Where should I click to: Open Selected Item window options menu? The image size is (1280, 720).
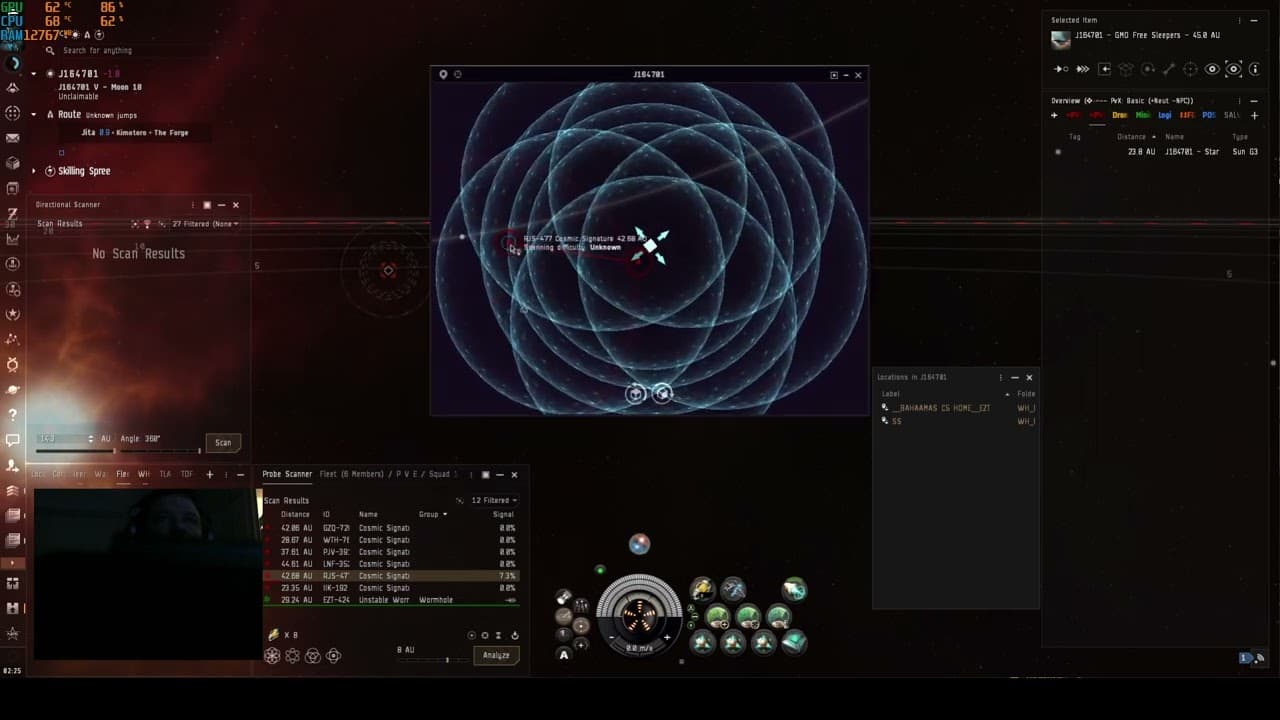[1240, 20]
